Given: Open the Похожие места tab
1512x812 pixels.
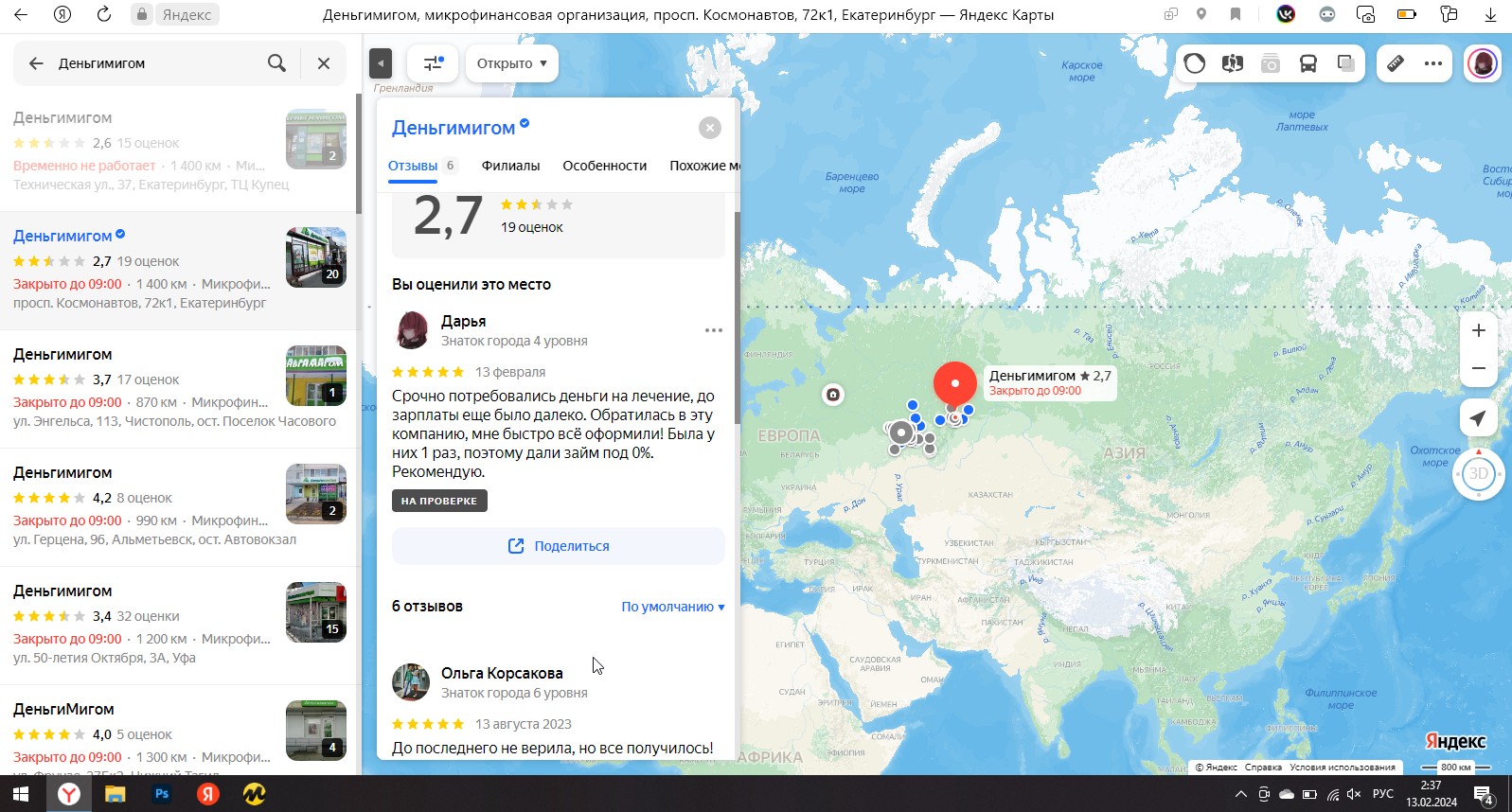Looking at the screenshot, I should tap(704, 166).
